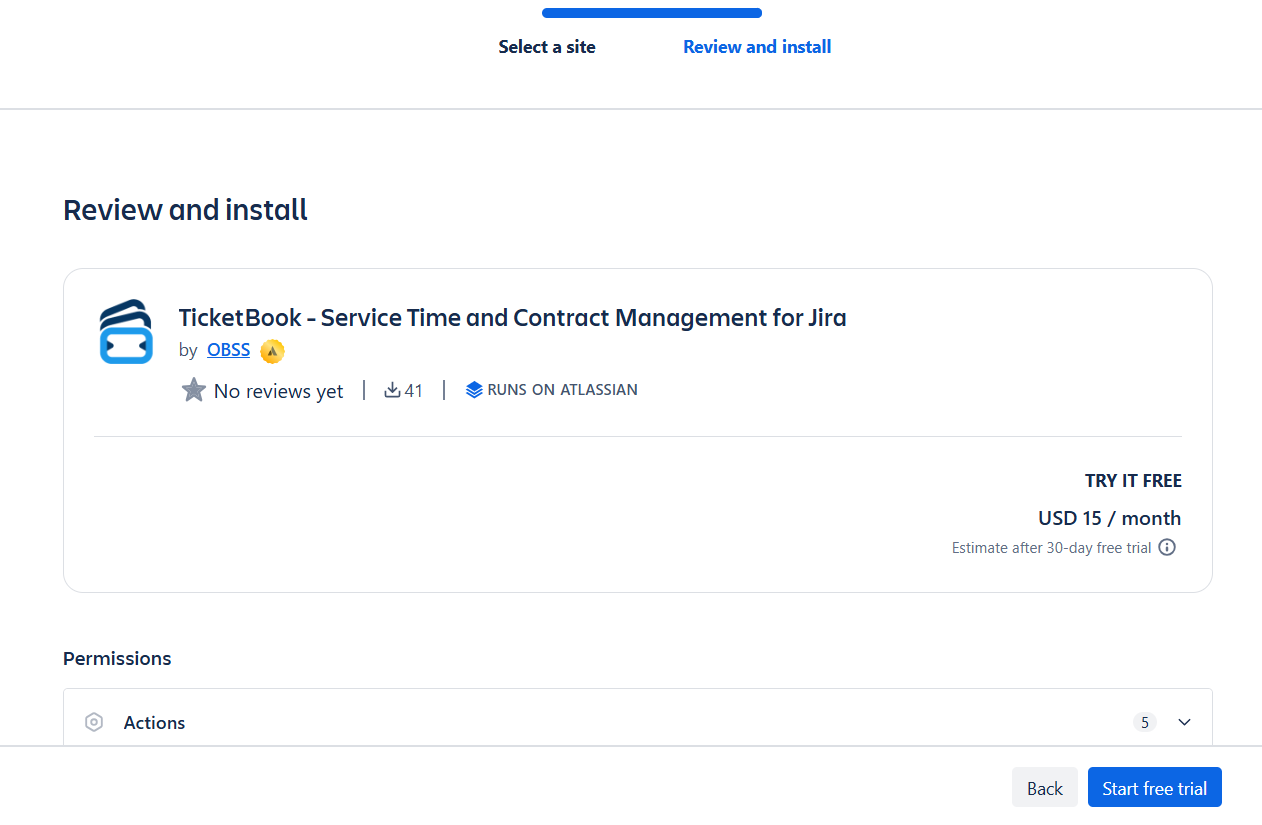Viewport: 1262px width, 825px height.
Task: Expand the Actions permissions chevron
Action: pos(1184,722)
